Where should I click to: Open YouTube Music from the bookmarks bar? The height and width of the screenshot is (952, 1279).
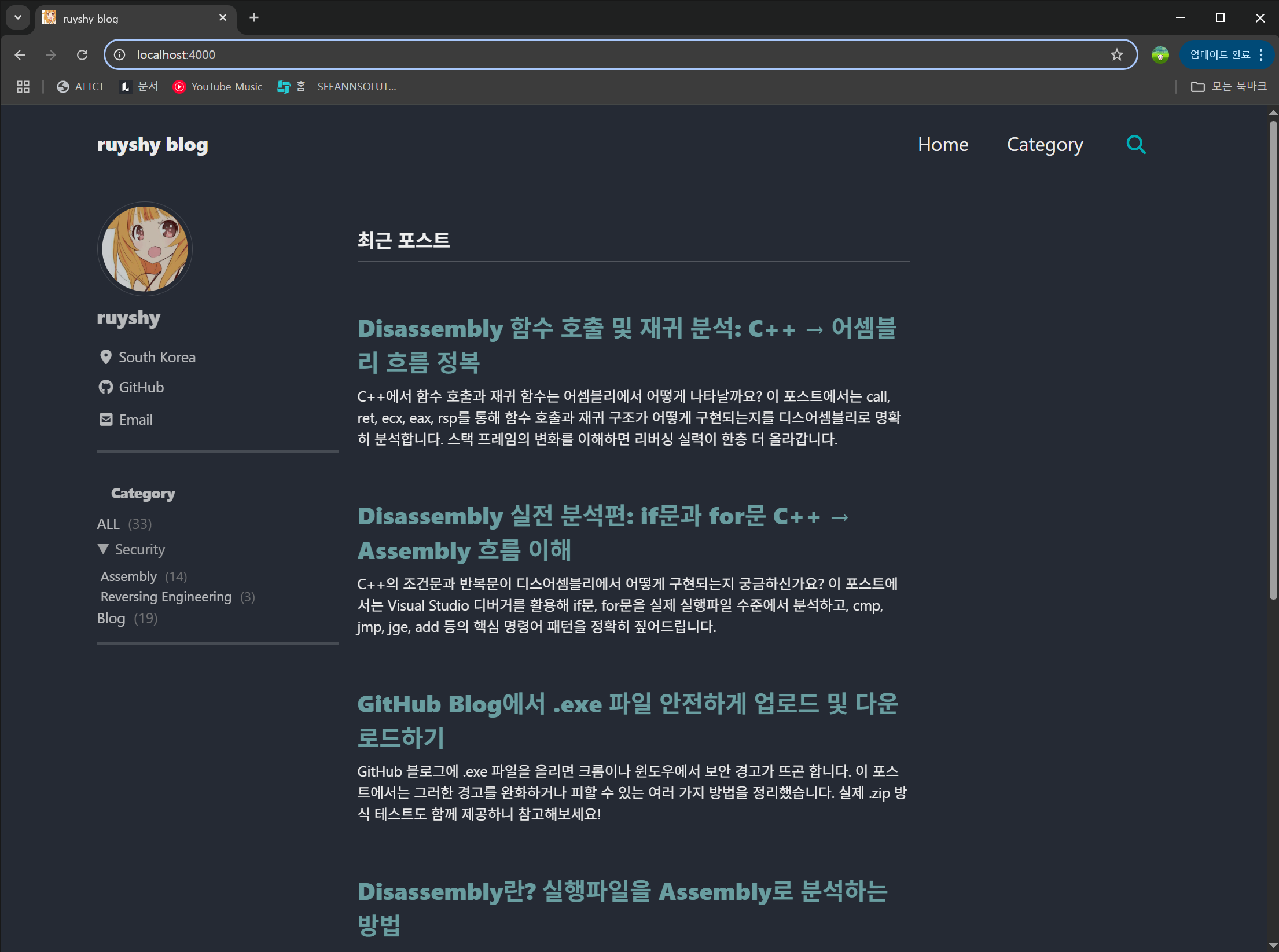[217, 86]
